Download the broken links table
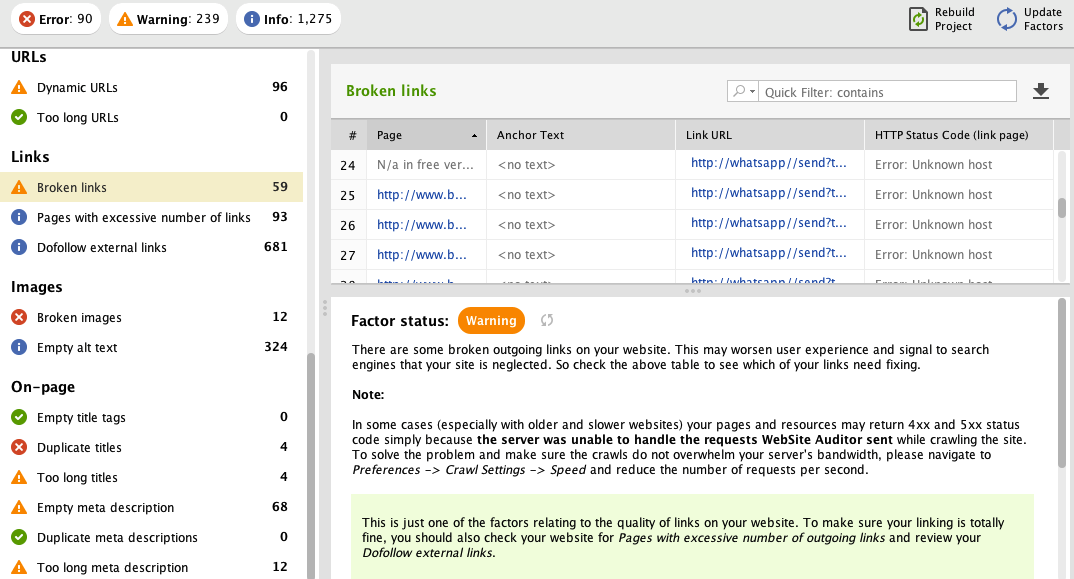 tap(1041, 92)
